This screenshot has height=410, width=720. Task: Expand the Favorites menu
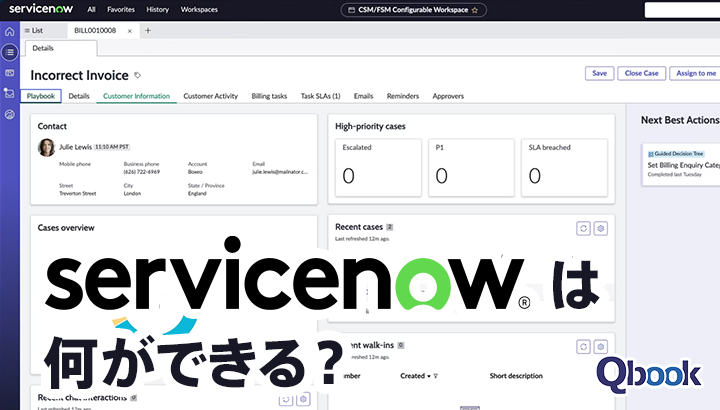click(121, 10)
